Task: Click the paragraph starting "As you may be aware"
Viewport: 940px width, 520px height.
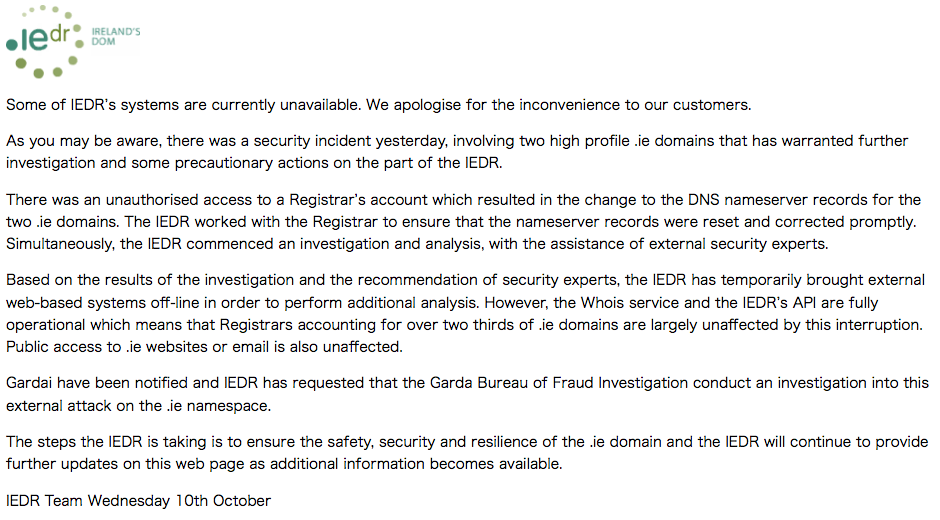Action: [x=457, y=152]
